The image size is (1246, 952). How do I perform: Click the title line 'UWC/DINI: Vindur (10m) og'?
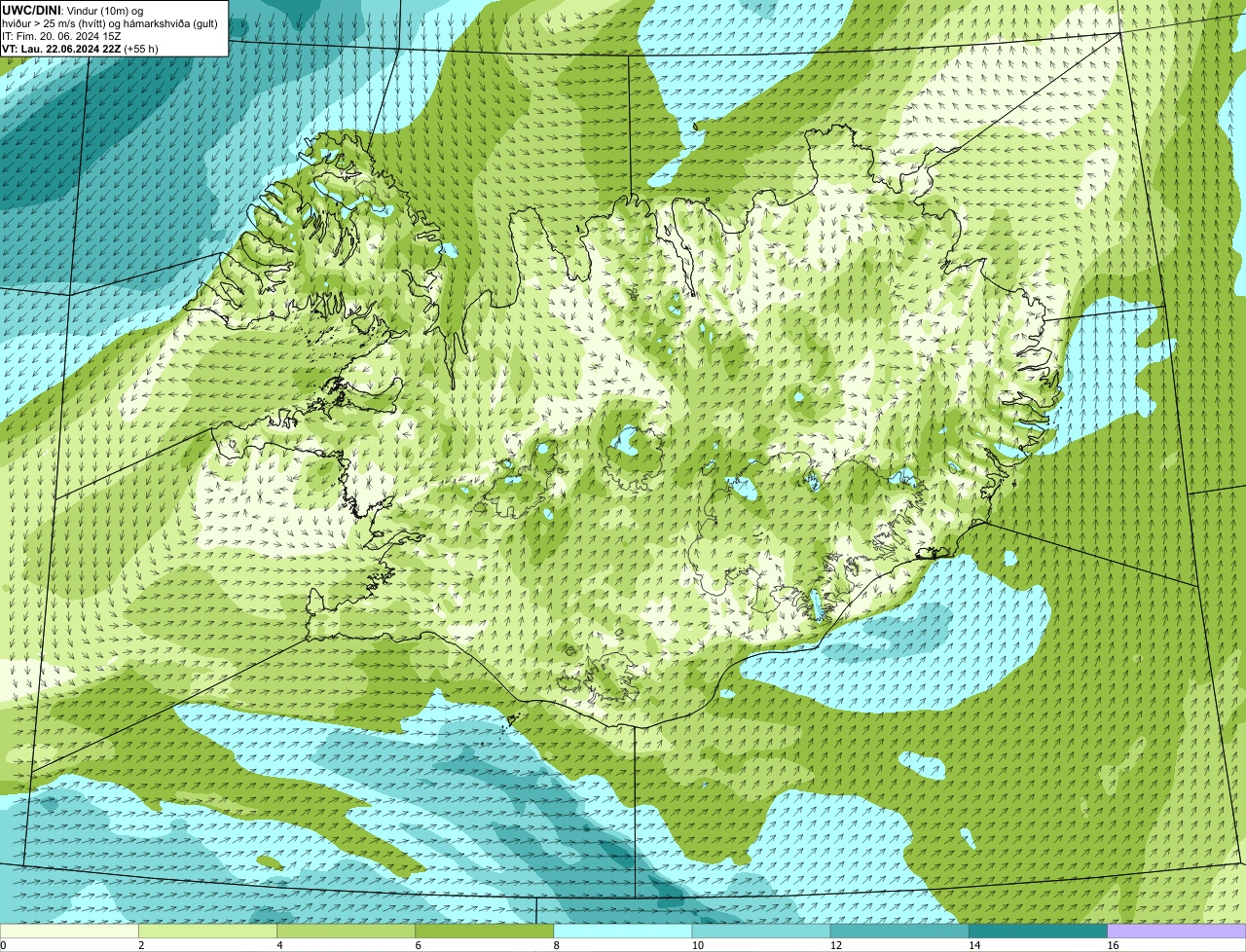pyautogui.click(x=73, y=11)
